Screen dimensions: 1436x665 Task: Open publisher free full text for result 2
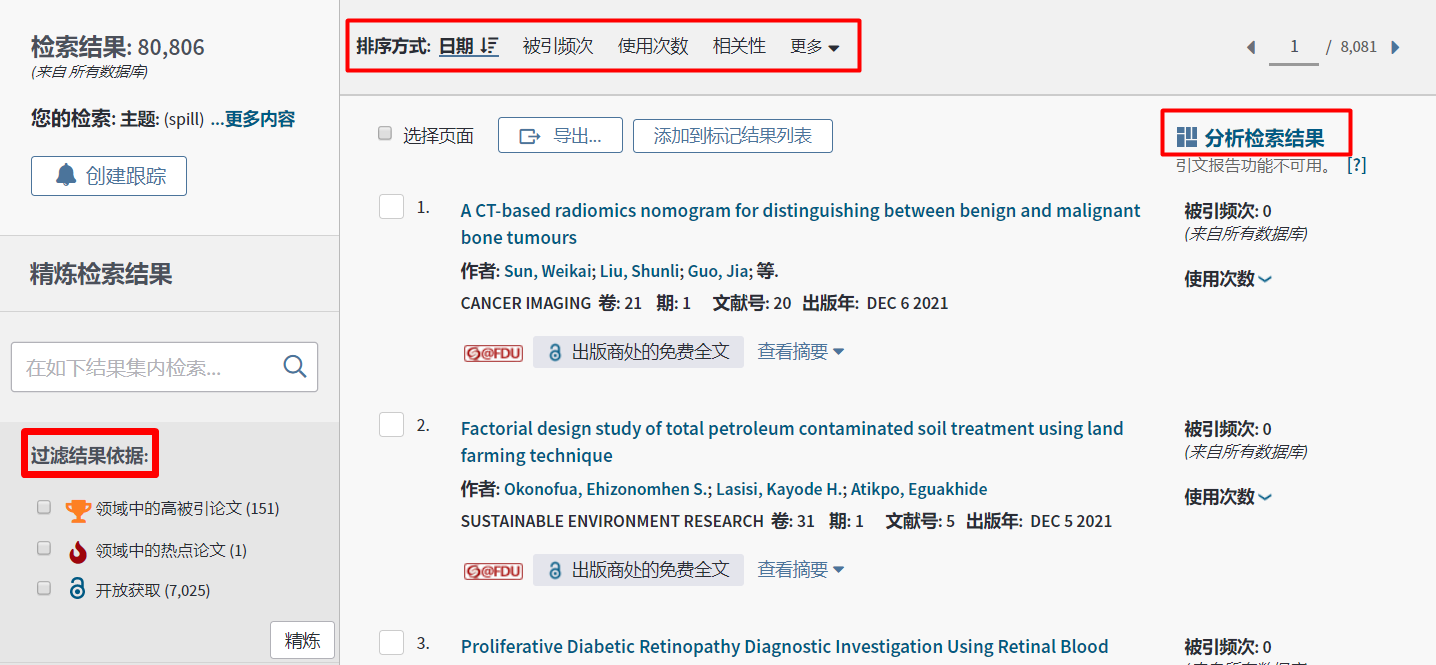pos(639,570)
